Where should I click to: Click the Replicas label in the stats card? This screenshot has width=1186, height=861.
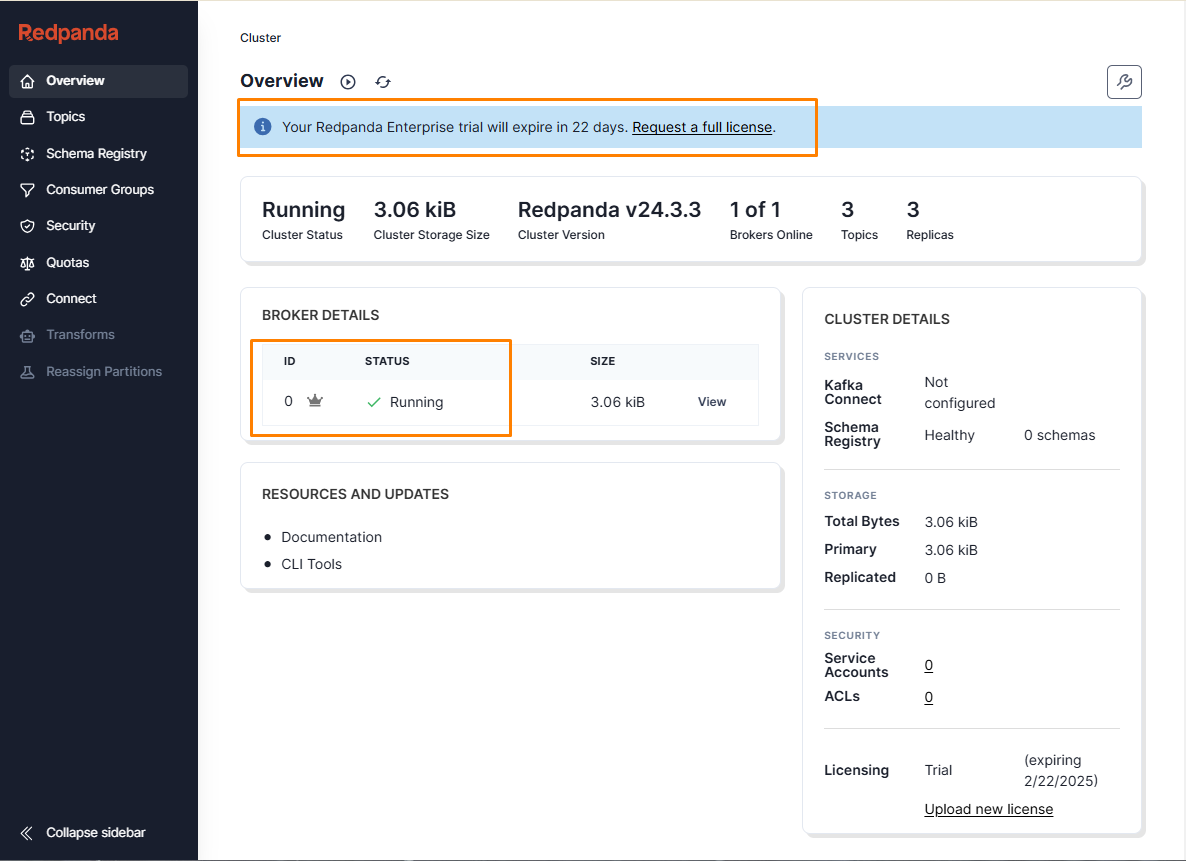pyautogui.click(x=930, y=235)
